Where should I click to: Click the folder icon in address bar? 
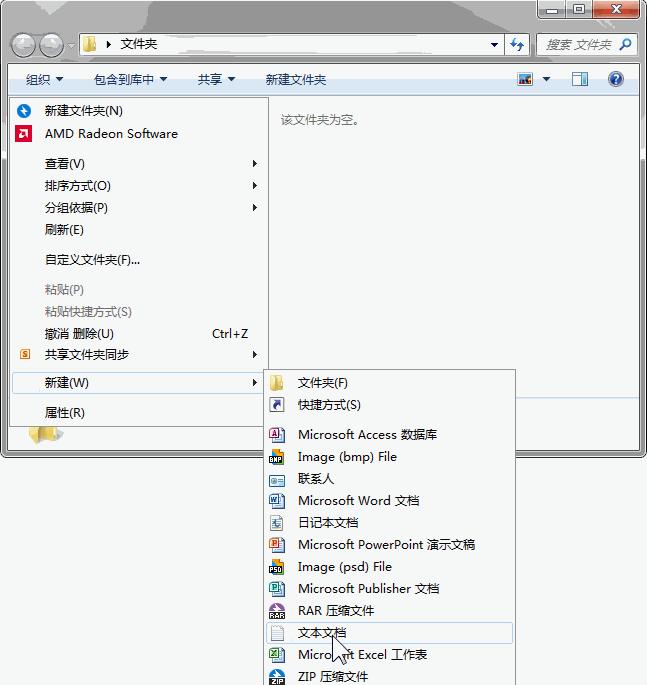click(90, 44)
